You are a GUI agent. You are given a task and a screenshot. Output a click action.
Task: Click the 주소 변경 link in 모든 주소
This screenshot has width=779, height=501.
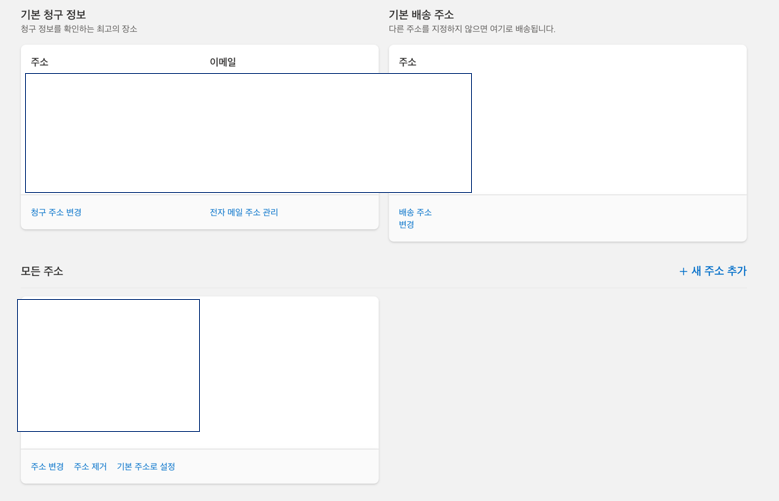[47, 467]
